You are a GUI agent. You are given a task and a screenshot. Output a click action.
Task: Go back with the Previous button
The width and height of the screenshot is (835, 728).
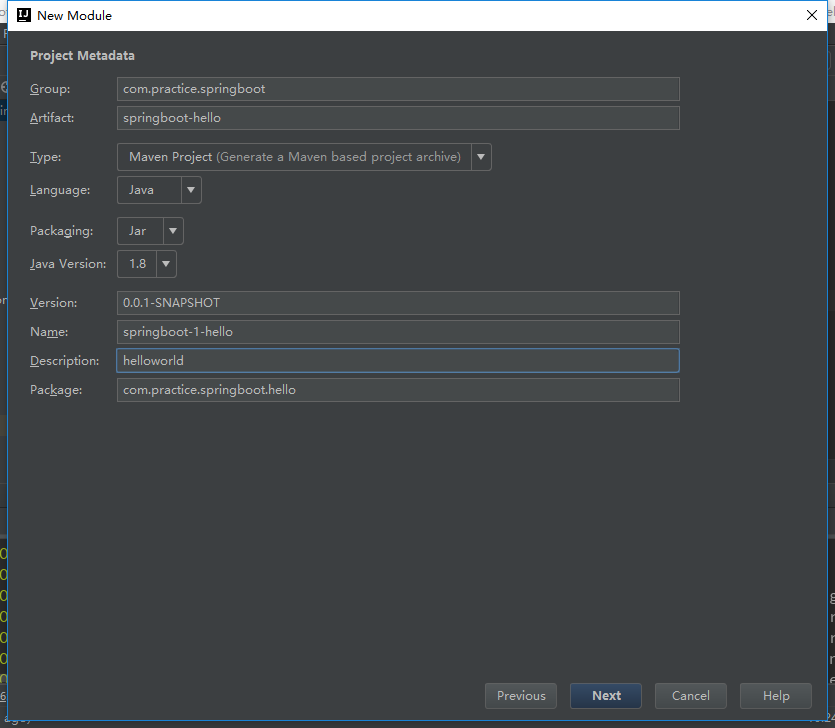tap(521, 696)
